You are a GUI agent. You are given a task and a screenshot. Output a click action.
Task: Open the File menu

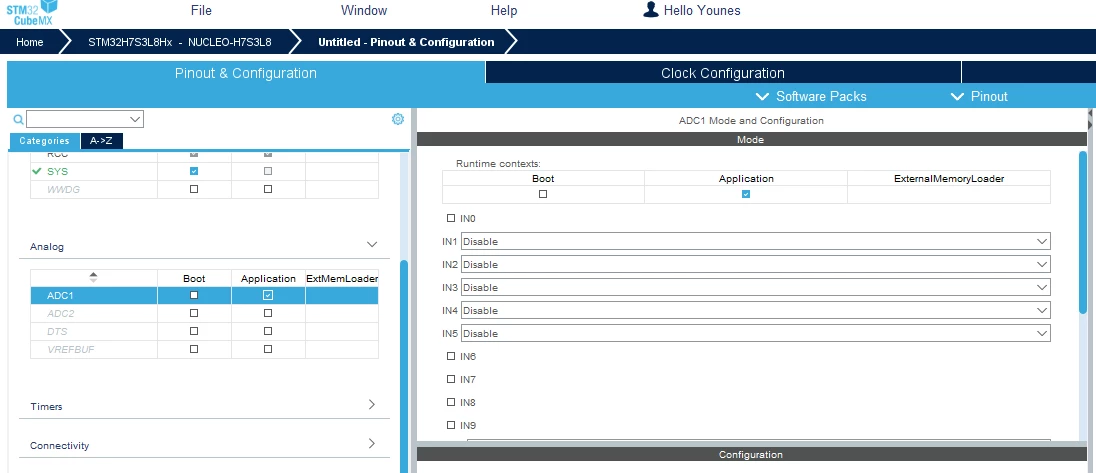pos(201,10)
